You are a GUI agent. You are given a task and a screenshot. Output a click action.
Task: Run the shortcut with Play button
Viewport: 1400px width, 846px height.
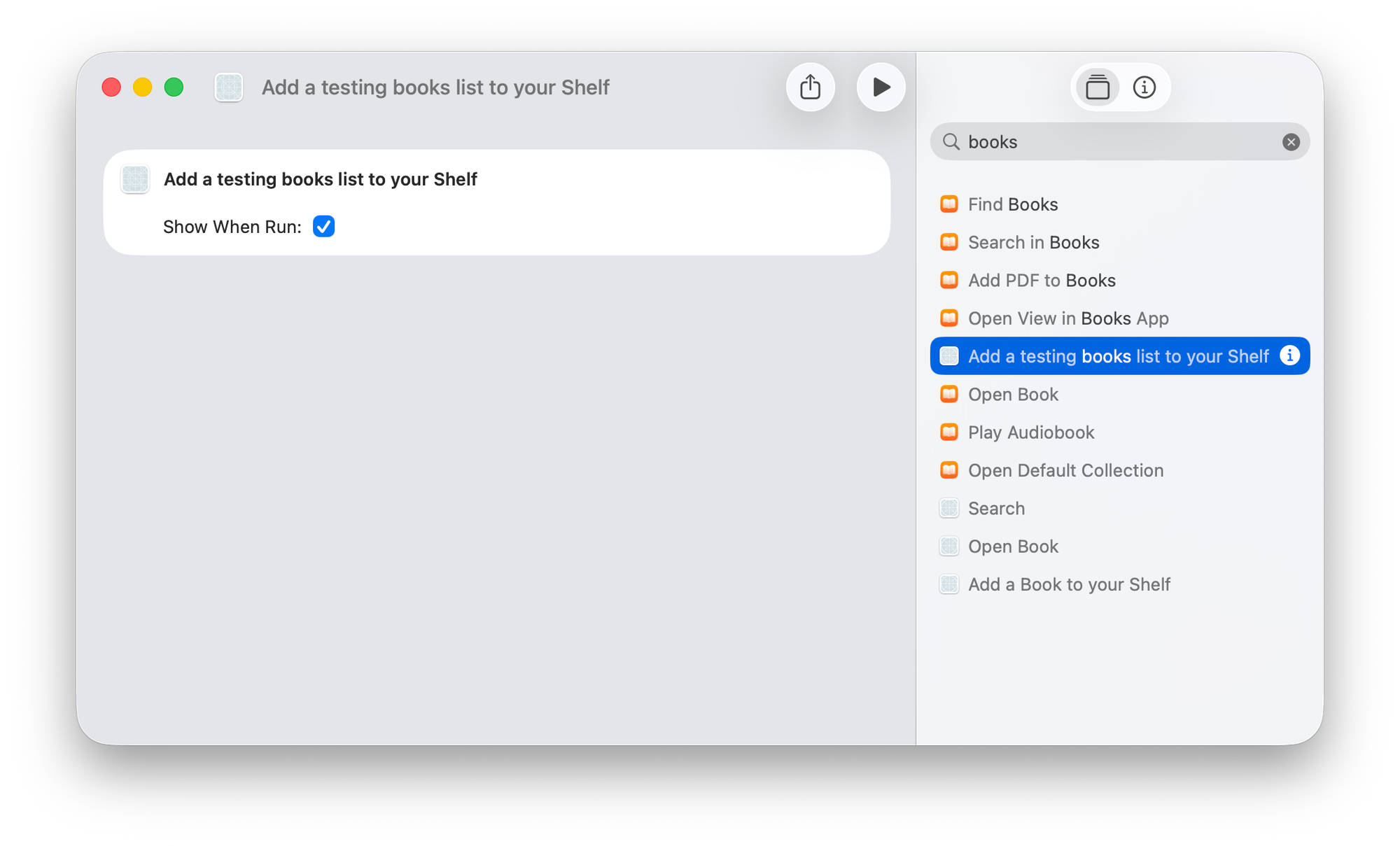tap(881, 87)
